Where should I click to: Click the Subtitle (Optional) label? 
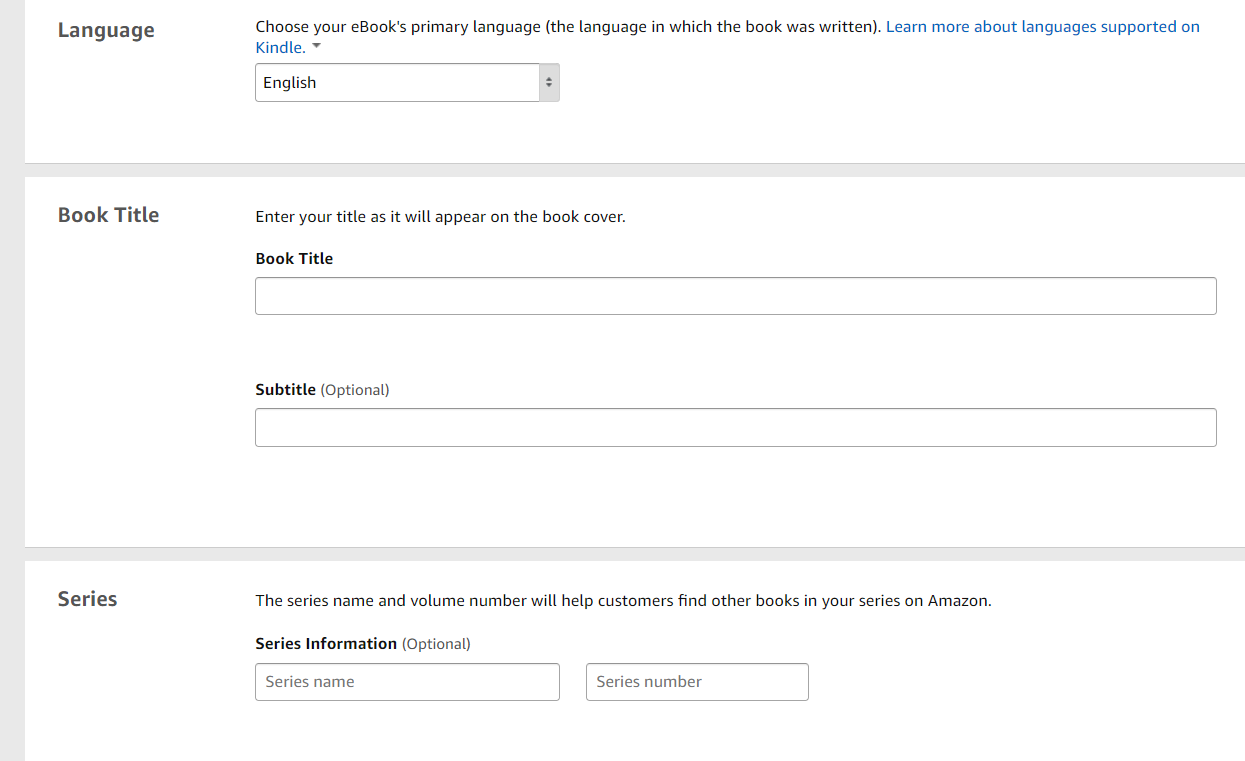click(x=322, y=390)
